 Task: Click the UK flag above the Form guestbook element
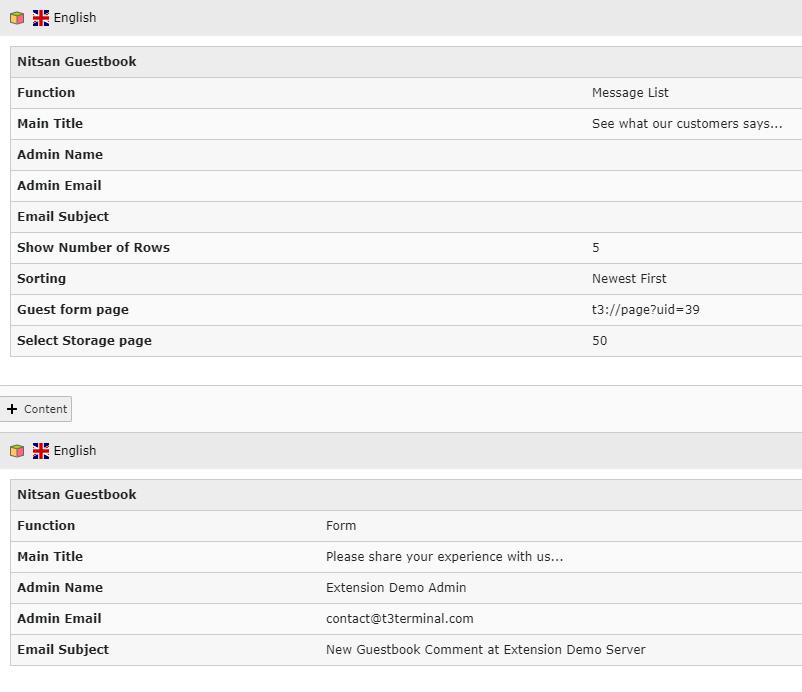pos(41,451)
